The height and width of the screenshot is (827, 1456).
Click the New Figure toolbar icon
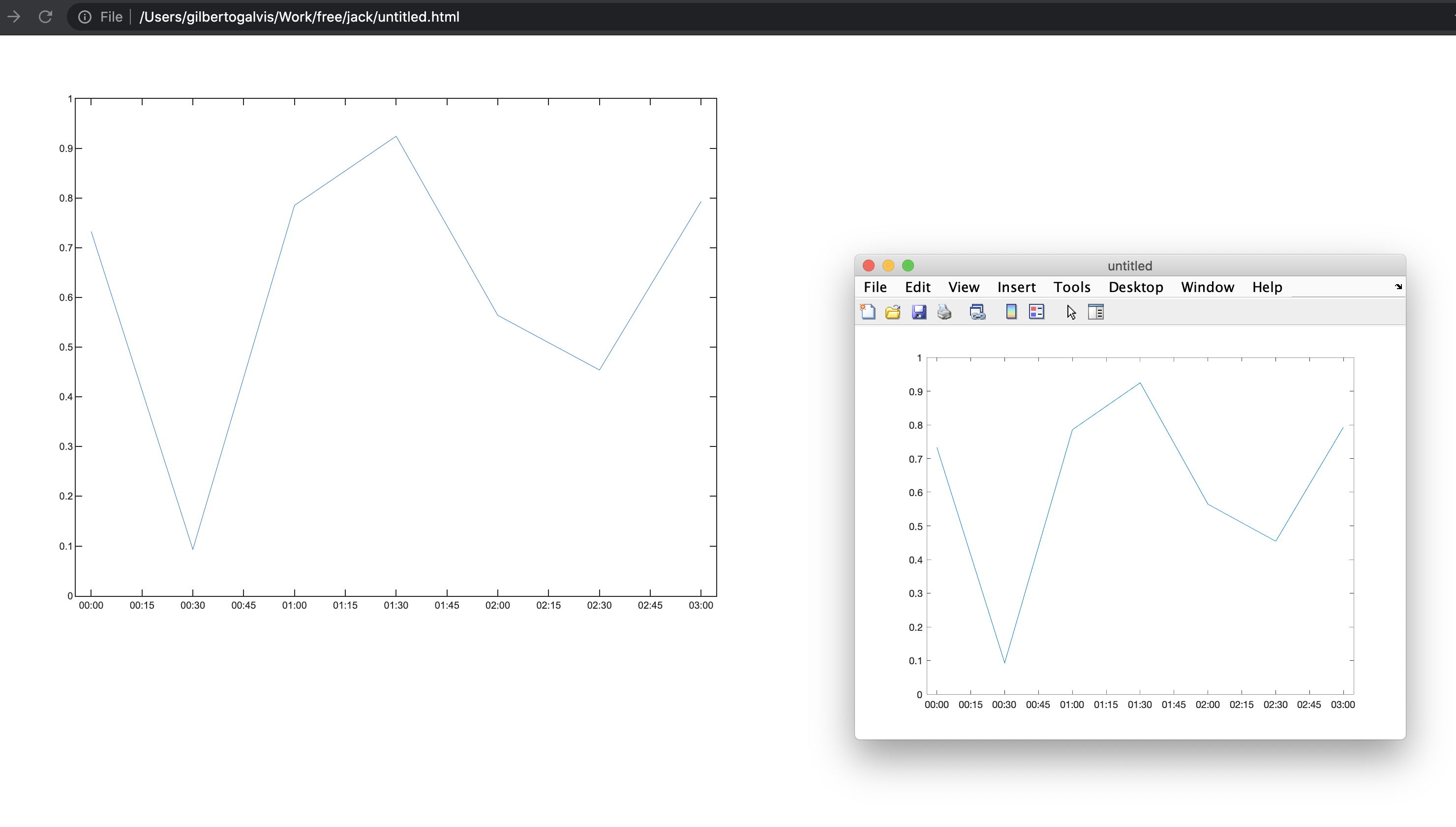pyautogui.click(x=868, y=312)
